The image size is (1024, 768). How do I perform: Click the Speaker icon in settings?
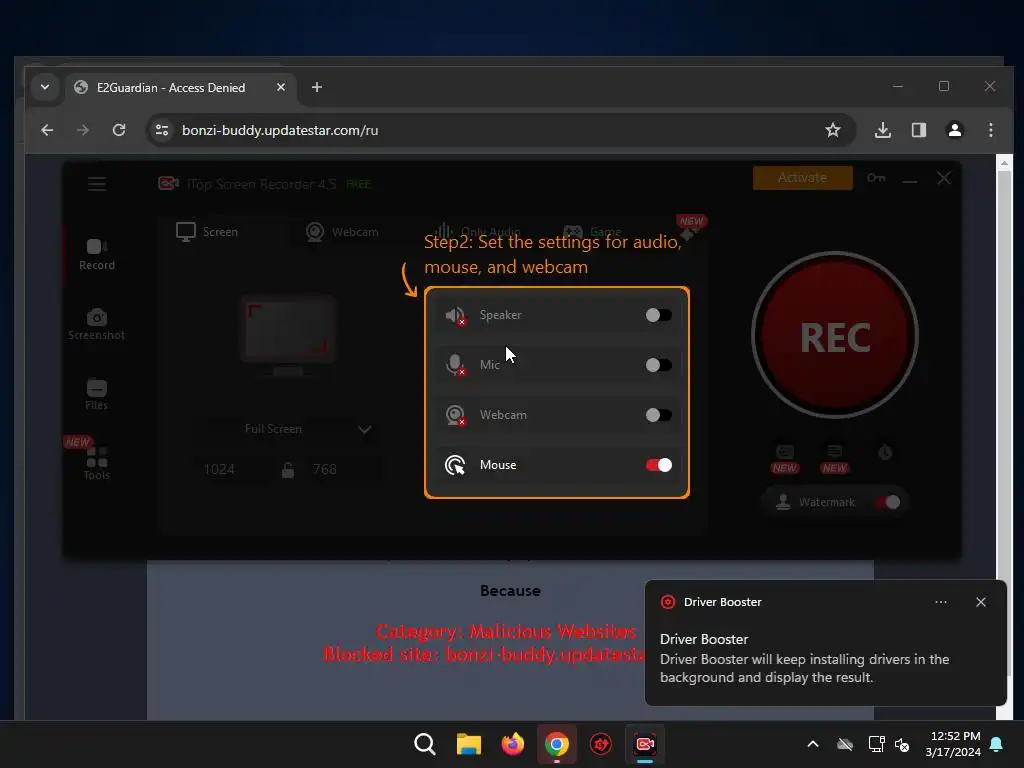pos(455,315)
